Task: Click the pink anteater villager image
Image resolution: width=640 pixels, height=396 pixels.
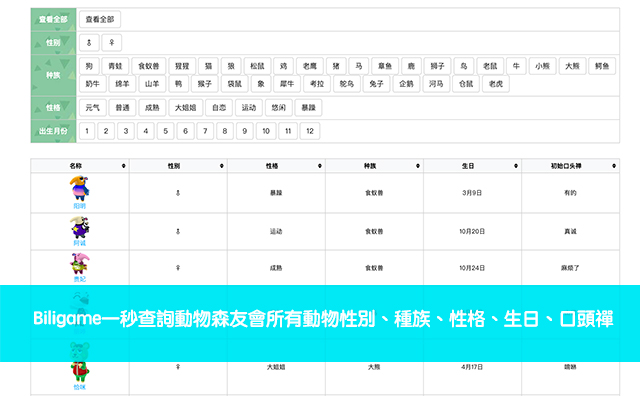Action: pos(79,263)
